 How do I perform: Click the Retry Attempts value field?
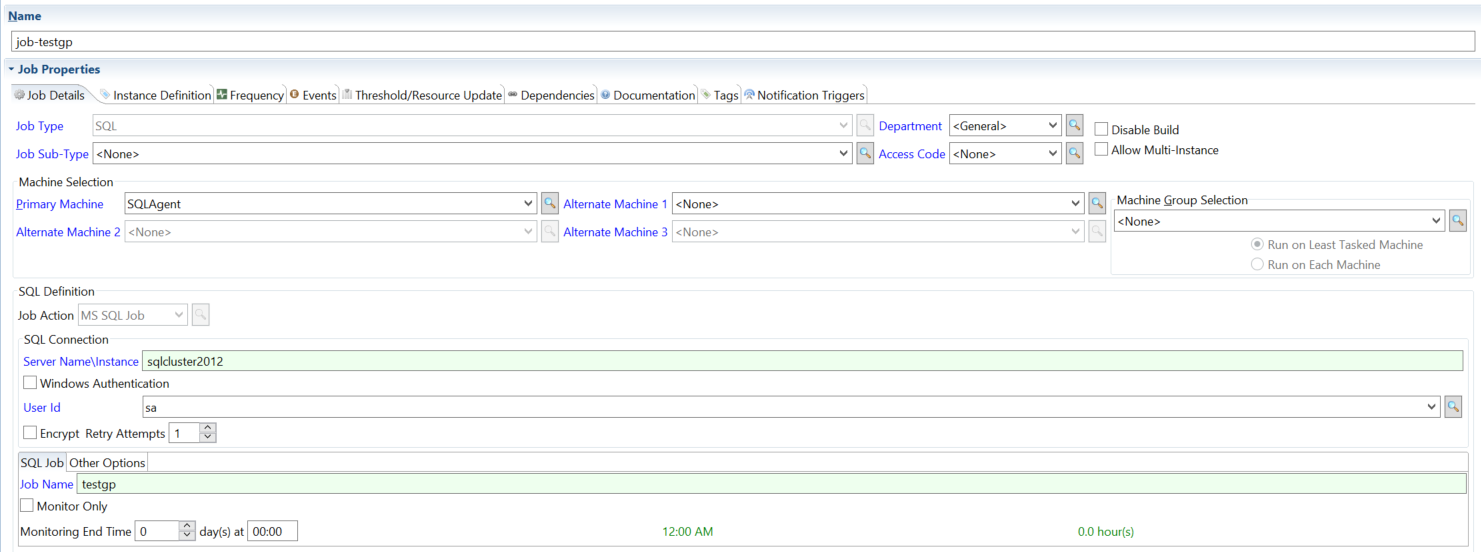click(x=185, y=433)
